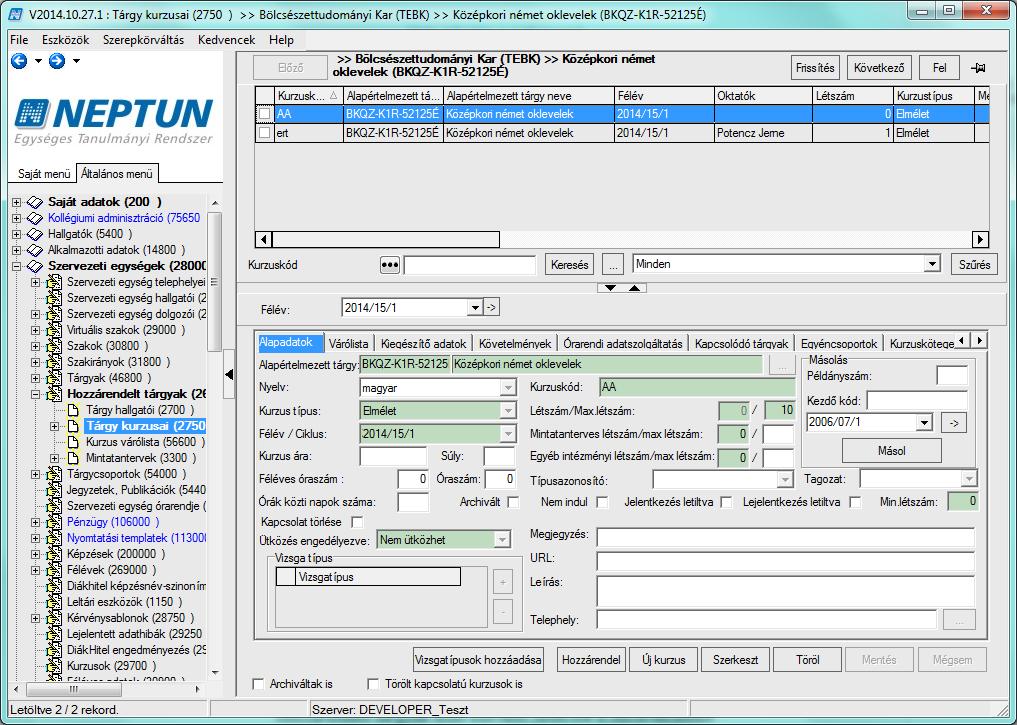
Task: Go back with the blue left-arrow icon
Action: pyautogui.click(x=19, y=61)
